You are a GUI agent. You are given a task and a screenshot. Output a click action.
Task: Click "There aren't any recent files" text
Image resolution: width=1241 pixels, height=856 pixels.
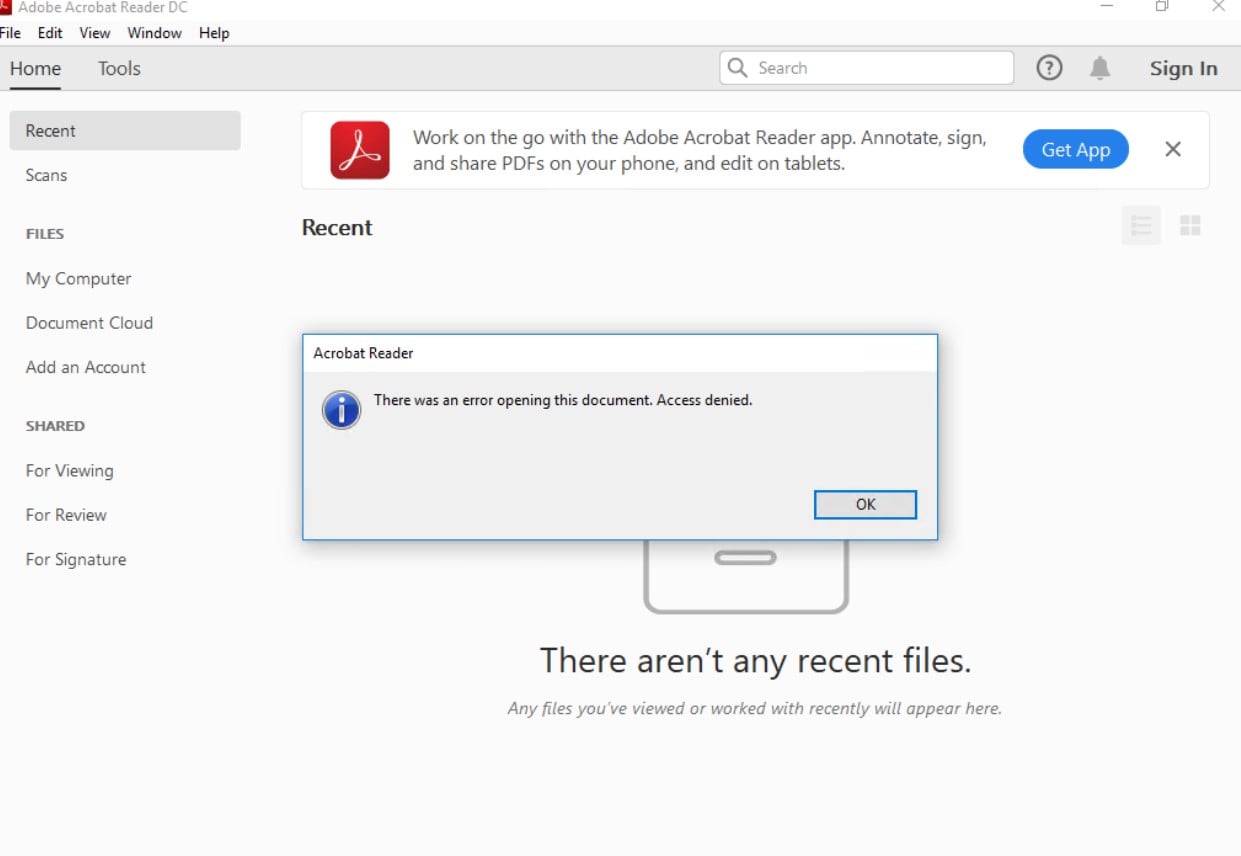click(x=755, y=661)
